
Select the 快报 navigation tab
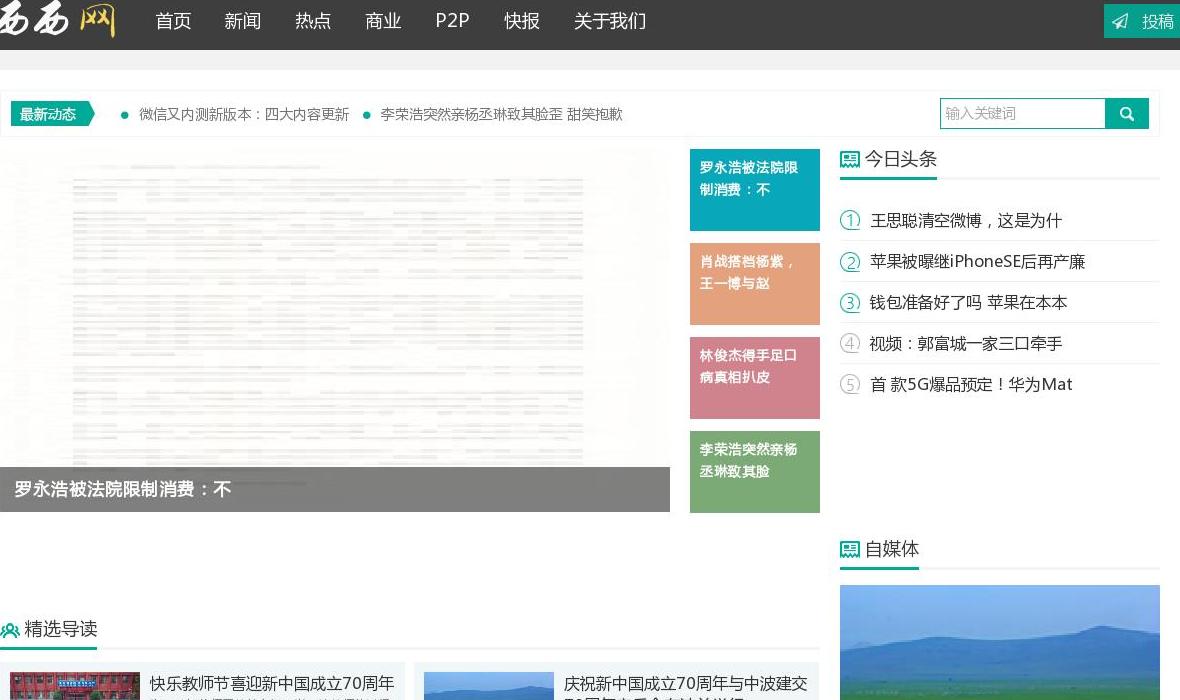[x=522, y=21]
